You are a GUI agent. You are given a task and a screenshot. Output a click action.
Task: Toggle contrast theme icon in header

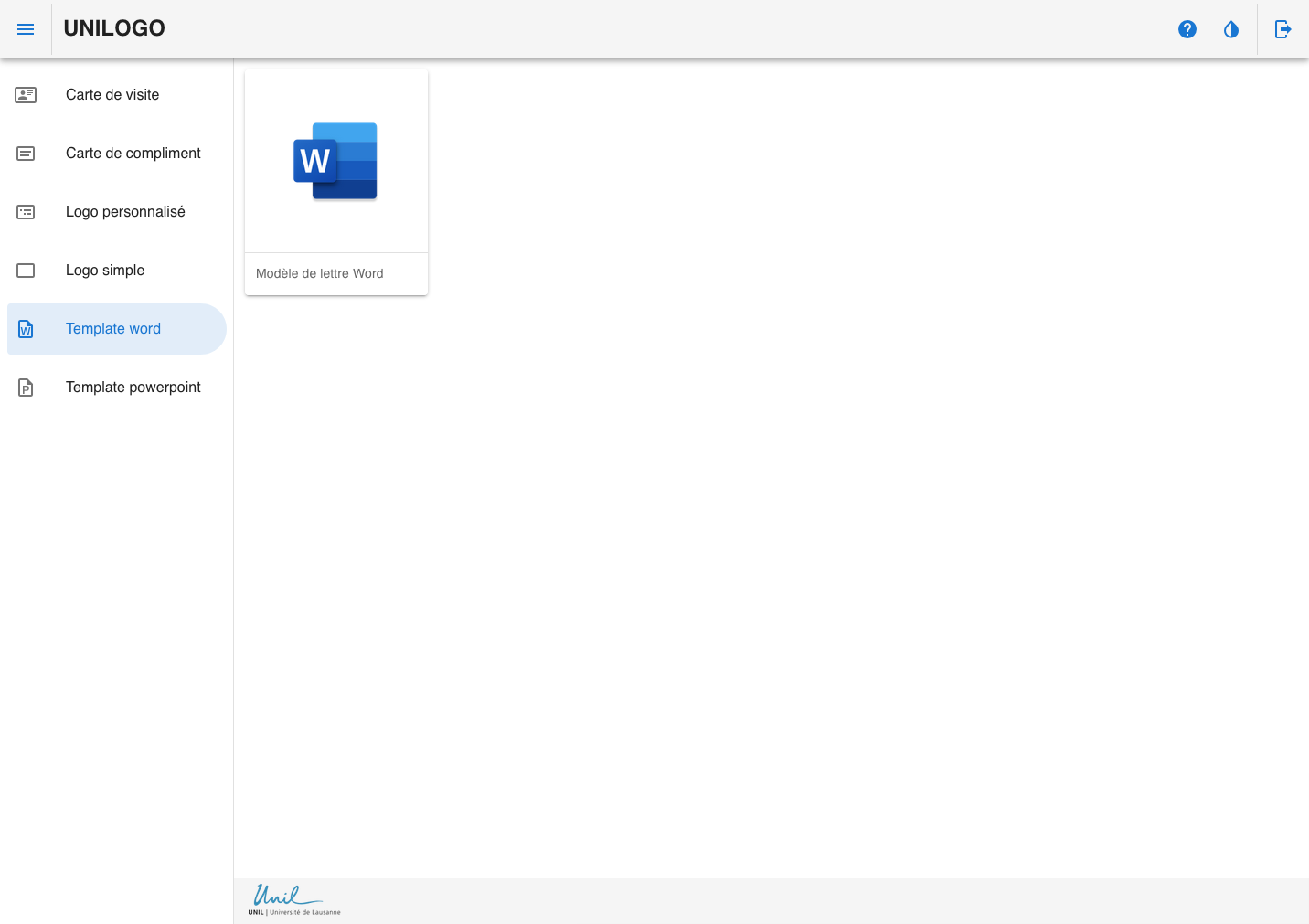click(x=1231, y=29)
